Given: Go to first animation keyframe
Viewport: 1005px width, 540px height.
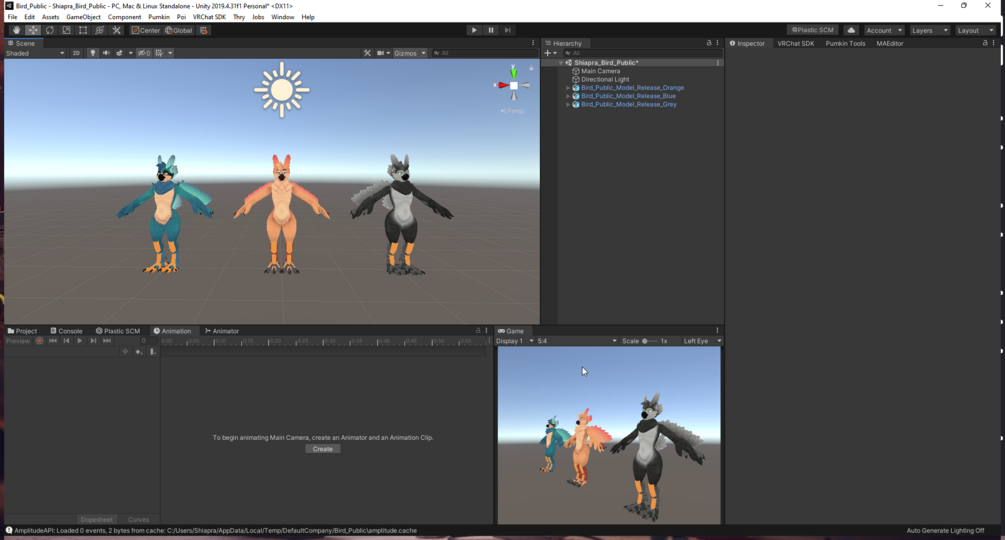Looking at the screenshot, I should 53,341.
